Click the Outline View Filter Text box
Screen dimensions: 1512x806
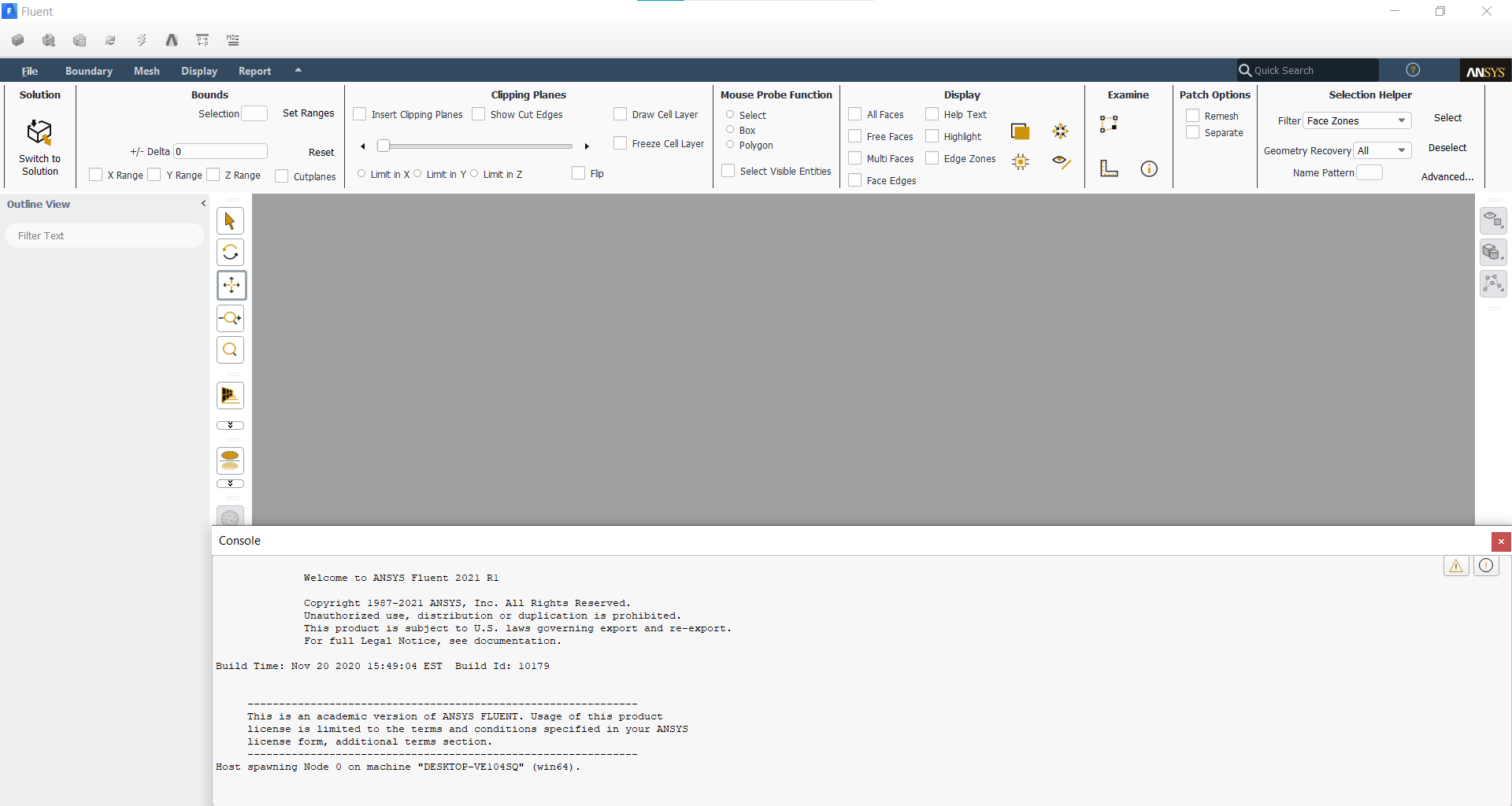coord(105,235)
